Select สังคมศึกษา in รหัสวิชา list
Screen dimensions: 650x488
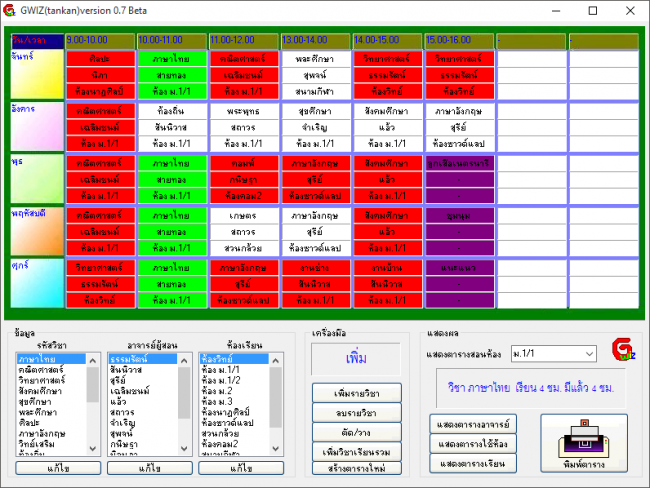click(51, 391)
